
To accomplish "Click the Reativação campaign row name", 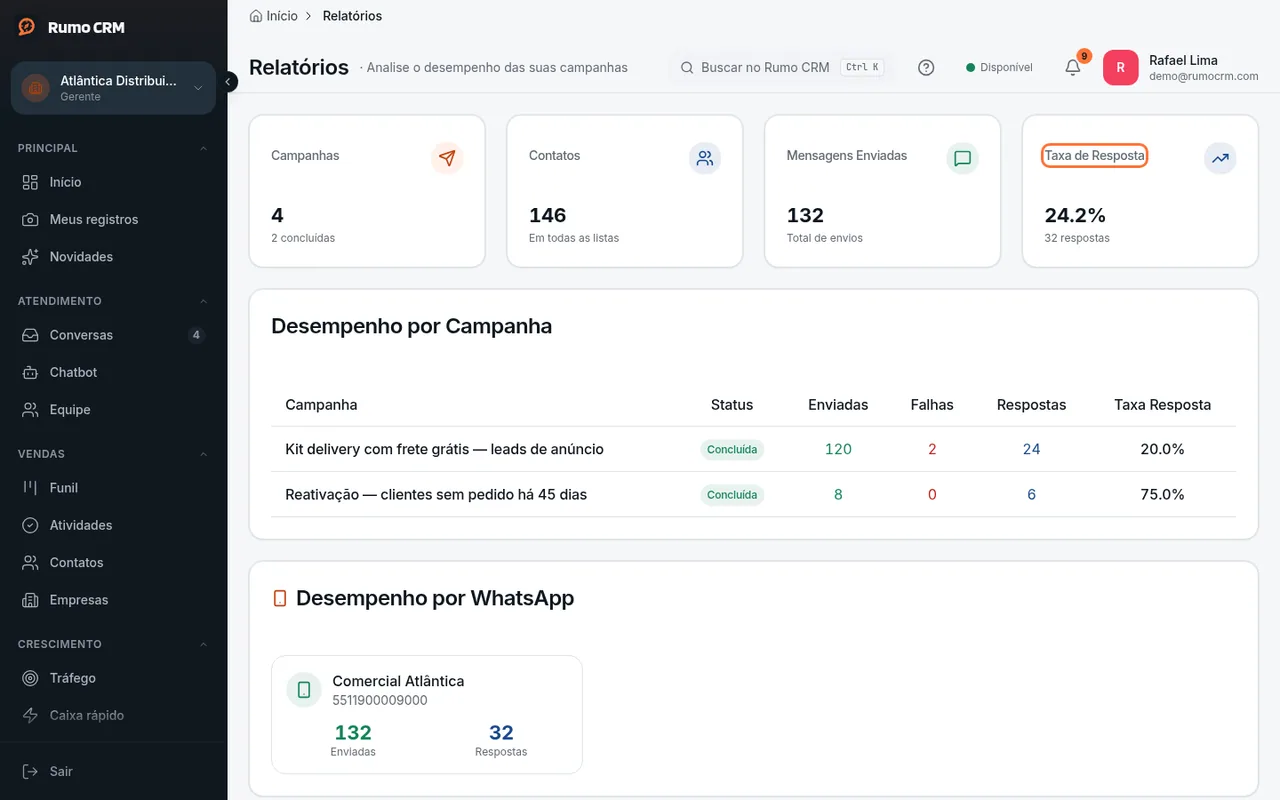I will pos(436,494).
